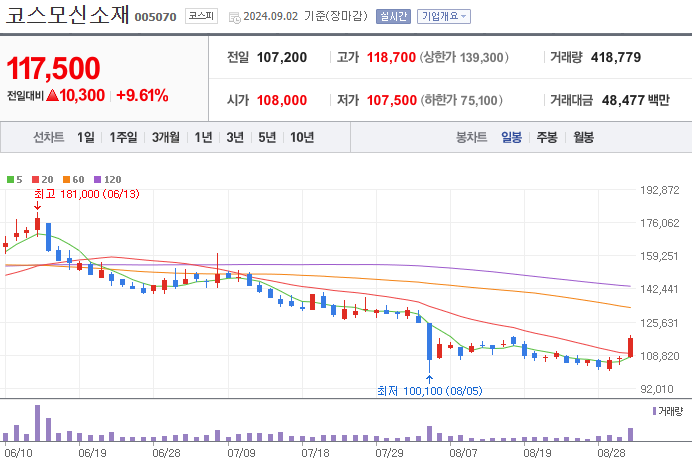The width and height of the screenshot is (692, 470).
Task: Click the 108,820 price axis label
Action: [660, 356]
